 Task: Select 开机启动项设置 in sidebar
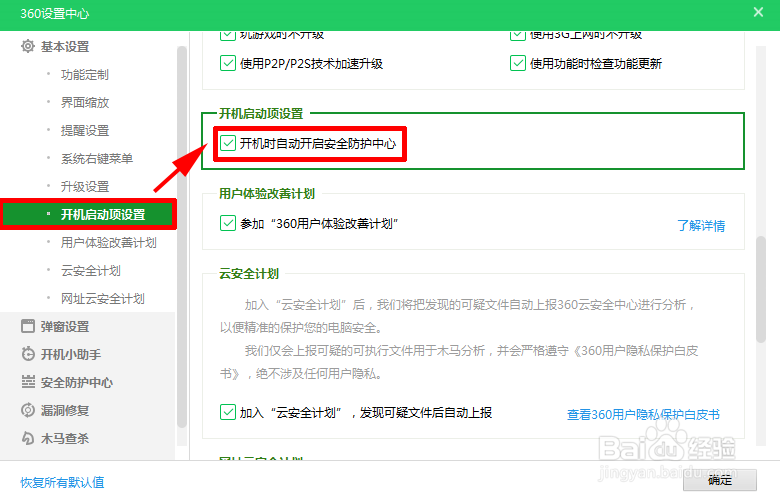[x=89, y=214]
